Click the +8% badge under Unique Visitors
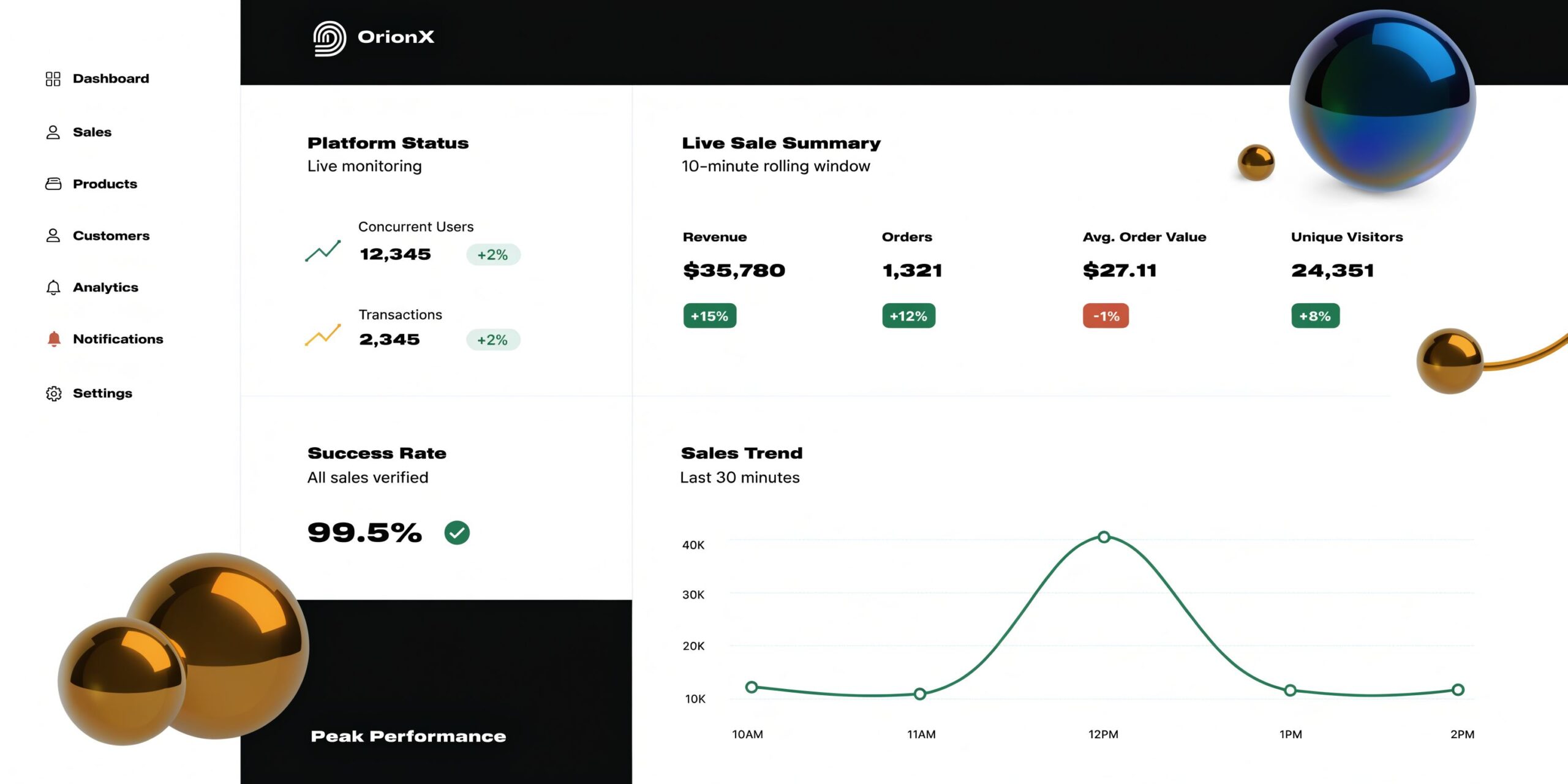 1314,316
